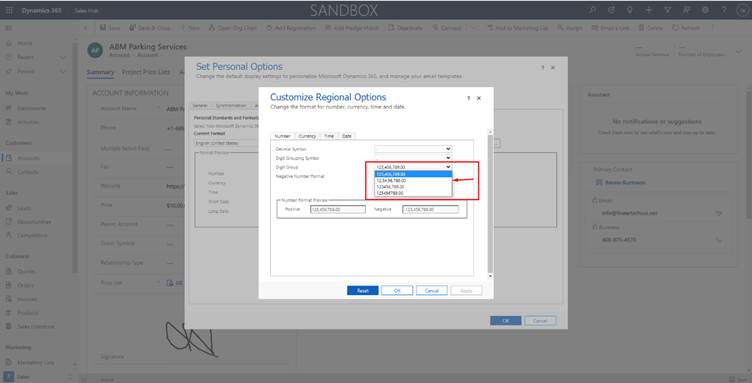Click Cancel in Customize Regional Options
The height and width of the screenshot is (383, 752).
(432, 290)
